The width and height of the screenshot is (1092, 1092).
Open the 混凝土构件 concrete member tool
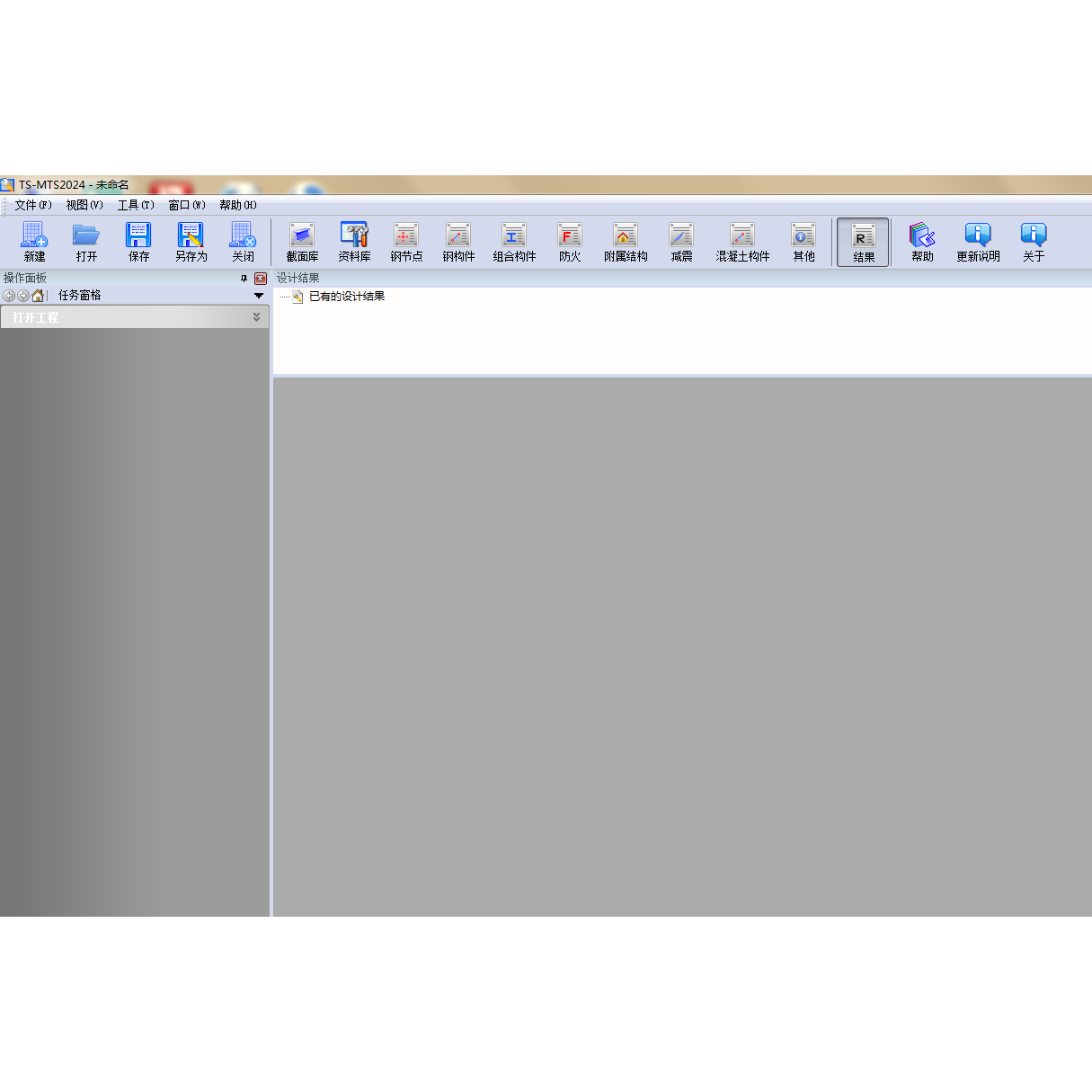pos(741,242)
